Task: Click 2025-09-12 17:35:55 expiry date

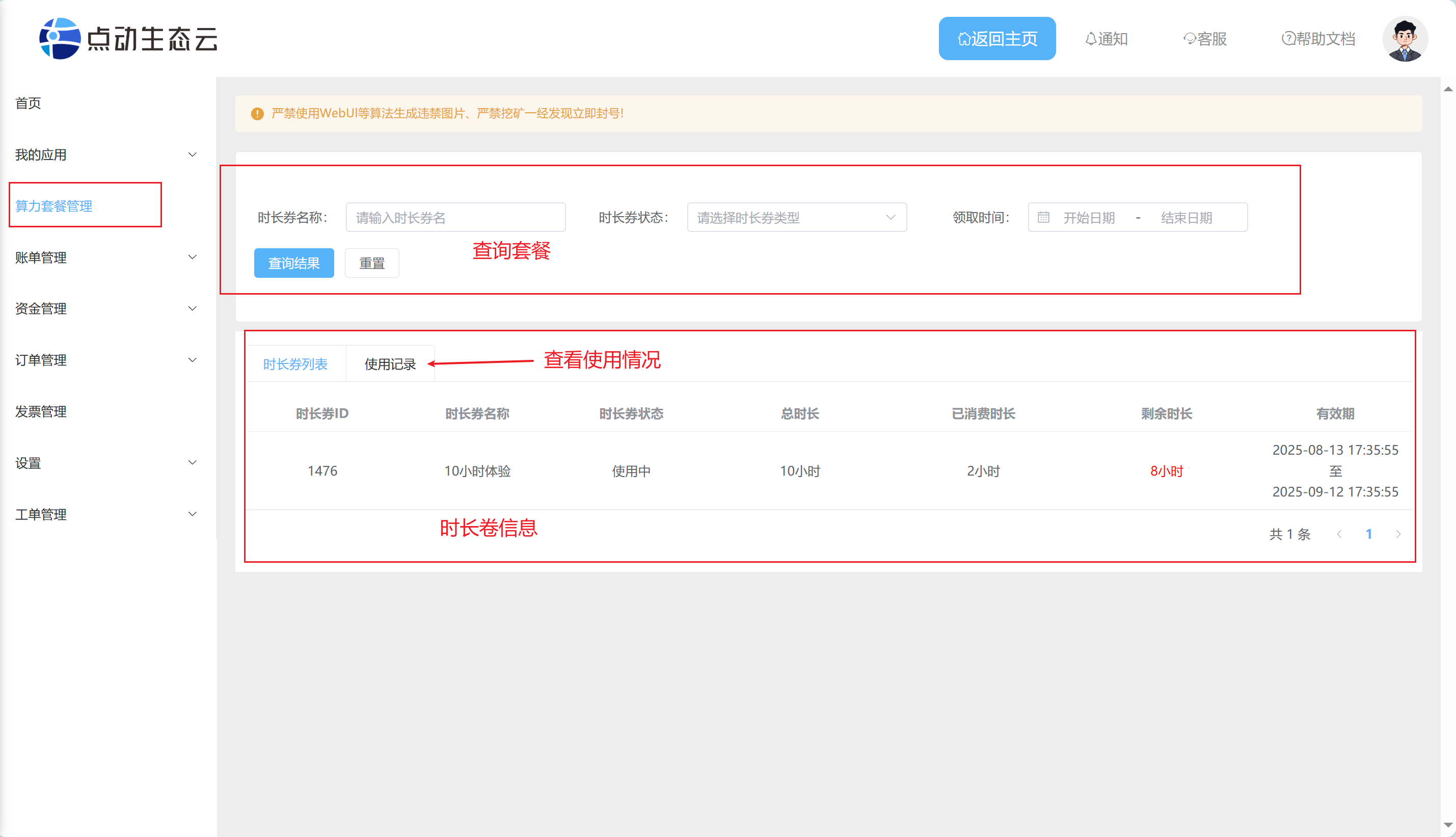Action: coord(1335,491)
